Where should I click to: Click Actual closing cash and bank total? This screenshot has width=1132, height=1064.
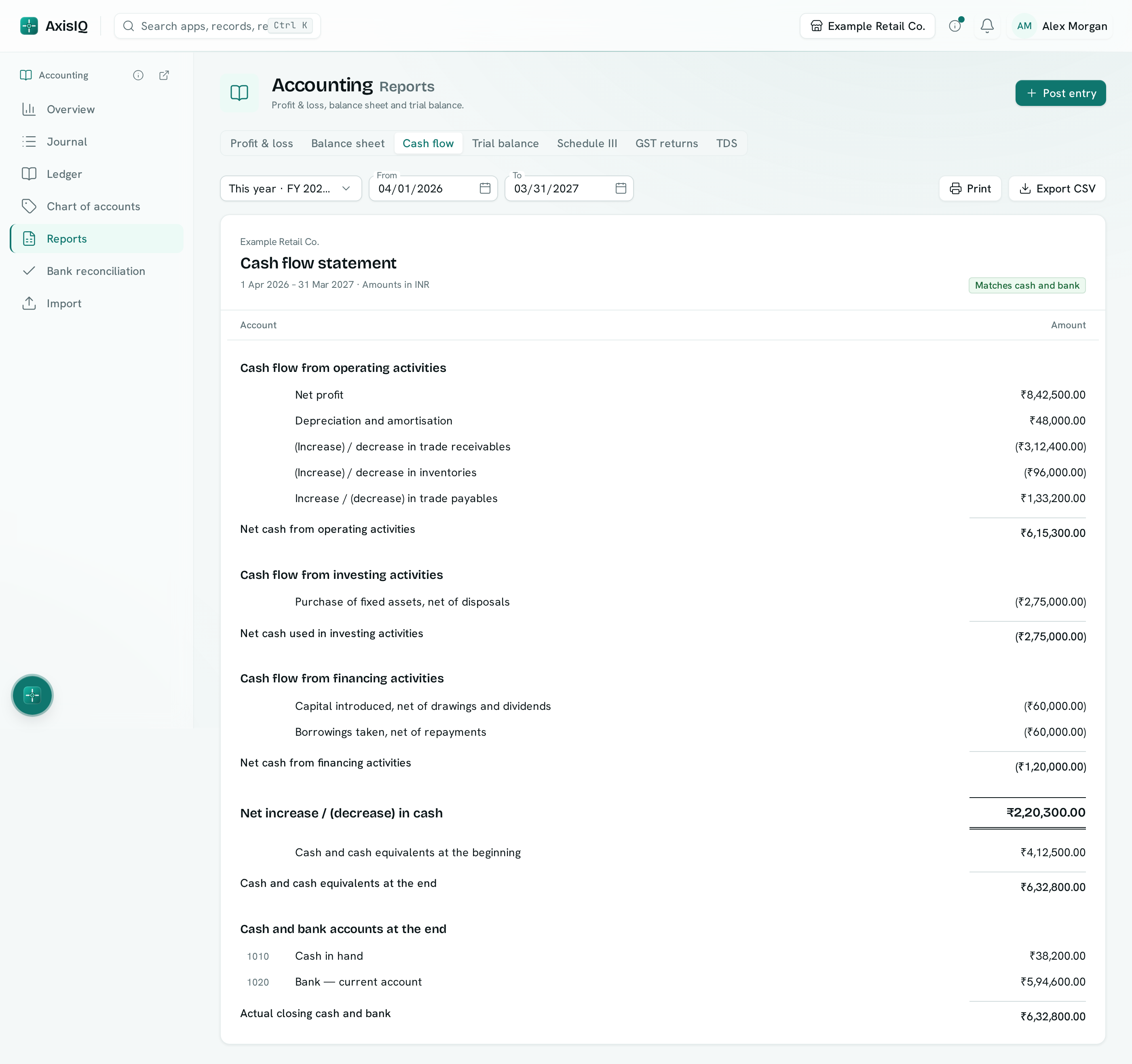(x=1053, y=1017)
